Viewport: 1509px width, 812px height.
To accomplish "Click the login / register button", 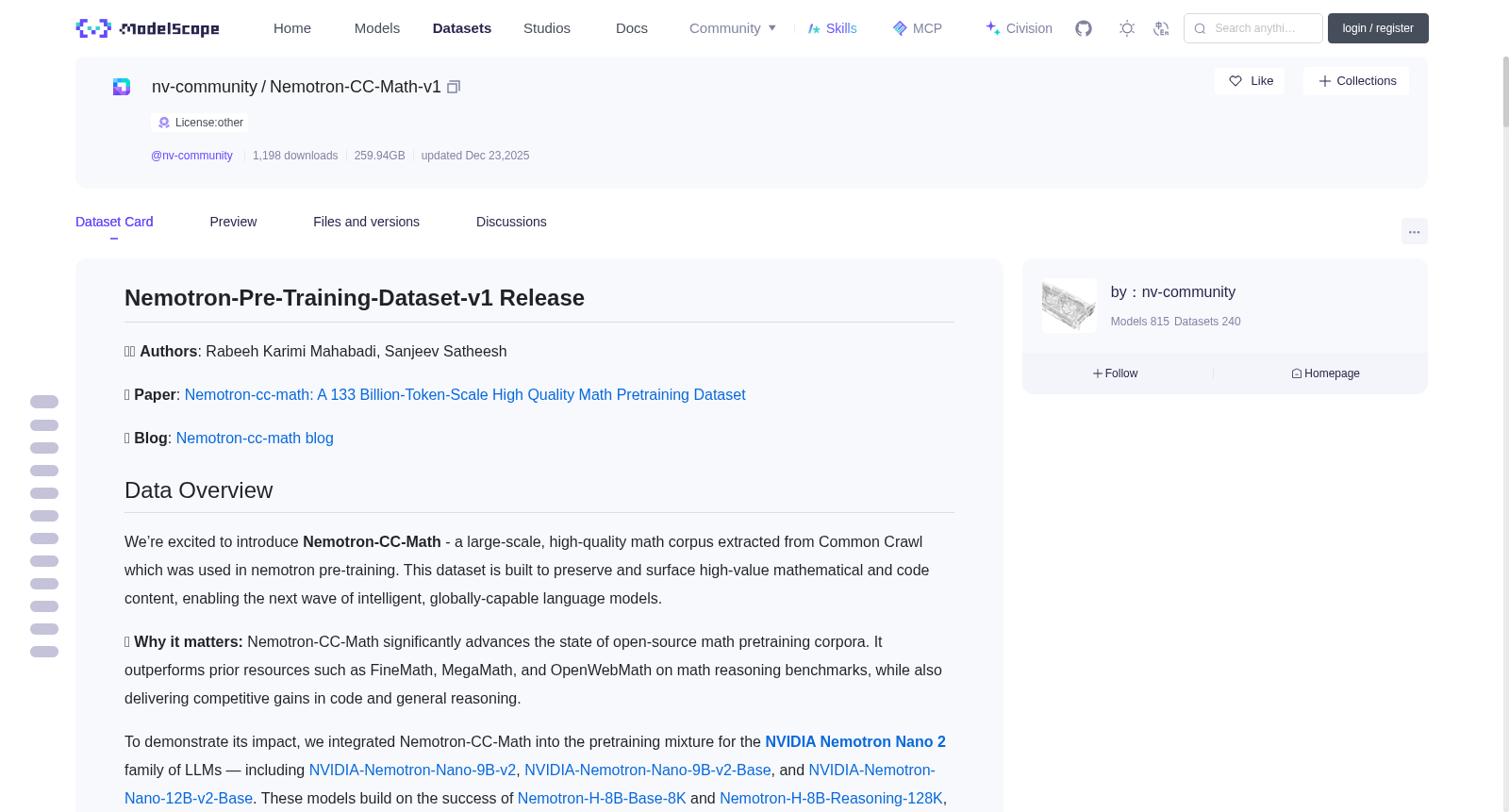I will (x=1378, y=28).
